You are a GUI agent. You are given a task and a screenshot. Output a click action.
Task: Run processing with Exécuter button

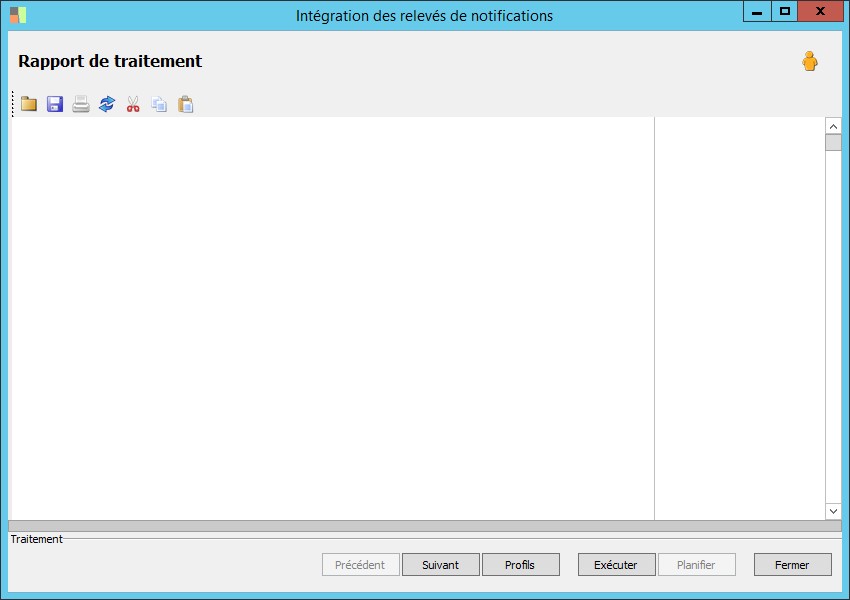pyautogui.click(x=616, y=565)
